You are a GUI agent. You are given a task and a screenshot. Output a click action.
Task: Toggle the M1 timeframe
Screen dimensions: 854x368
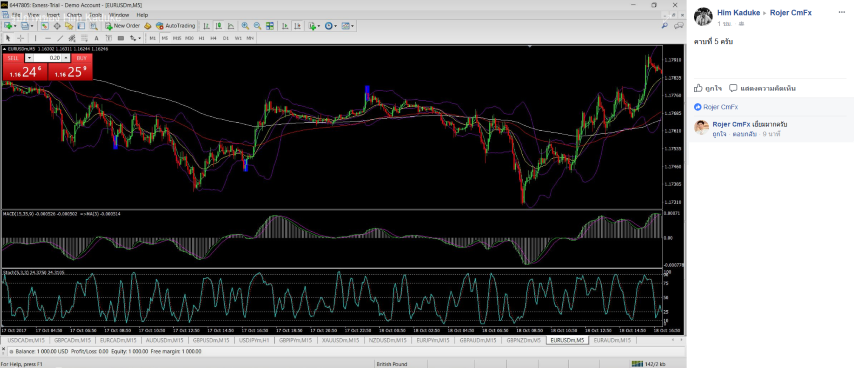pyautogui.click(x=152, y=38)
